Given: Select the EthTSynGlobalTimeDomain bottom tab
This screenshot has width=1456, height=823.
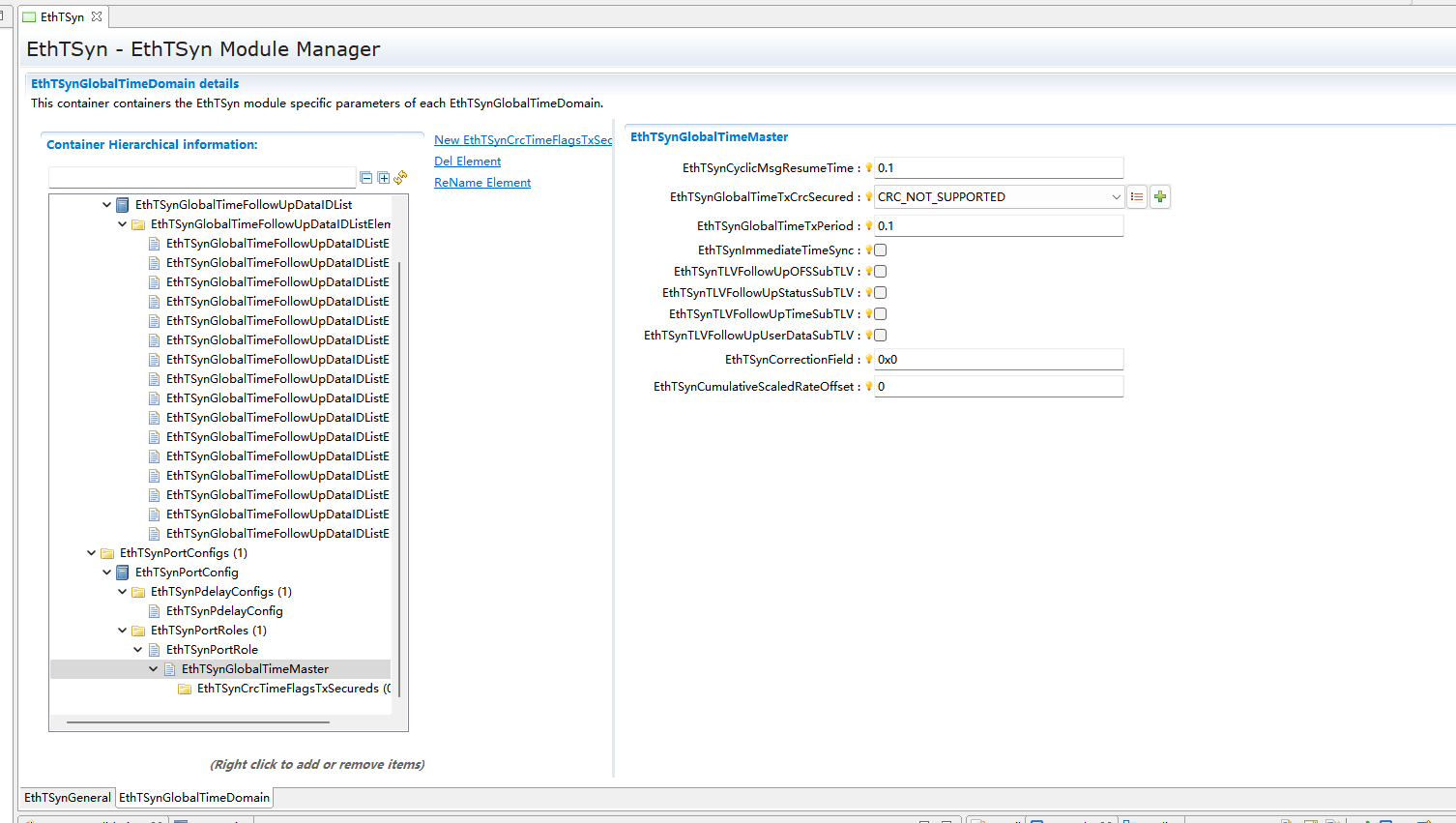Looking at the screenshot, I should pos(194,798).
